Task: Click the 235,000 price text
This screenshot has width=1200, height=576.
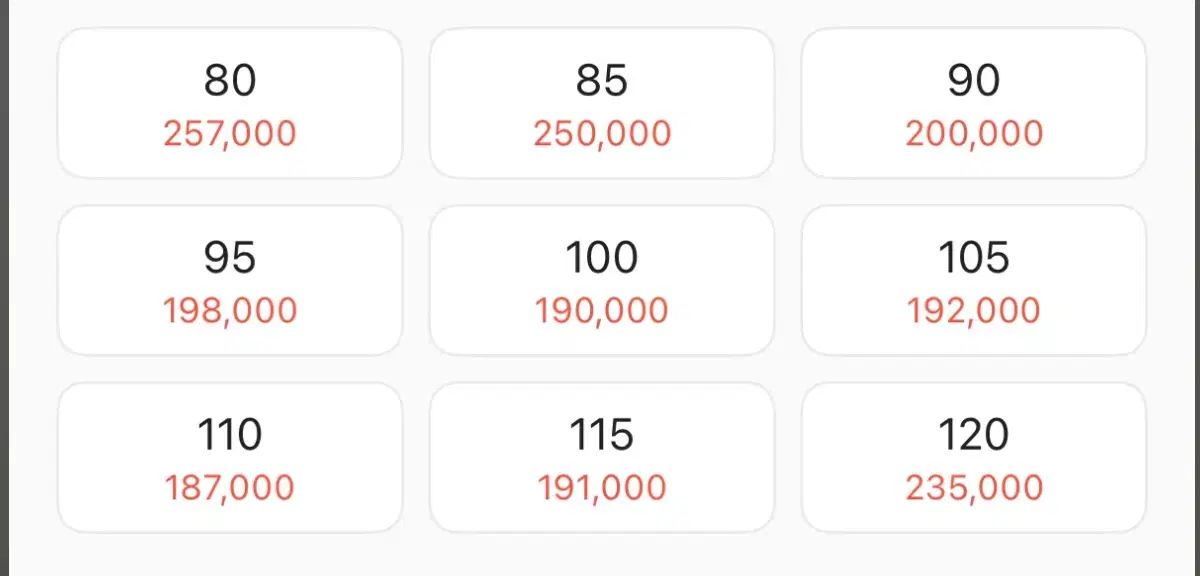Action: [974, 488]
